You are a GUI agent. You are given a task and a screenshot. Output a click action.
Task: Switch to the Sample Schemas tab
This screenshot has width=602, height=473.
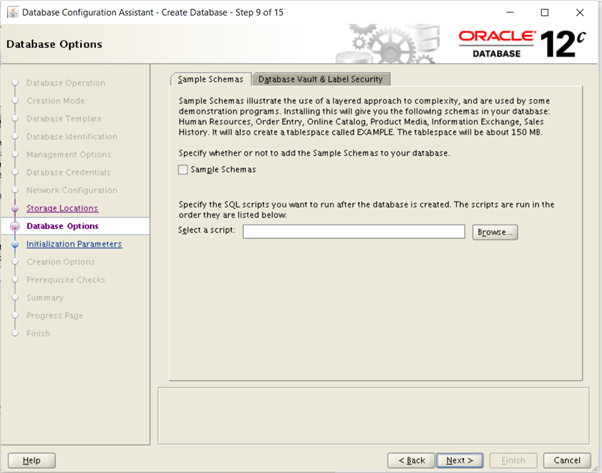[210, 79]
